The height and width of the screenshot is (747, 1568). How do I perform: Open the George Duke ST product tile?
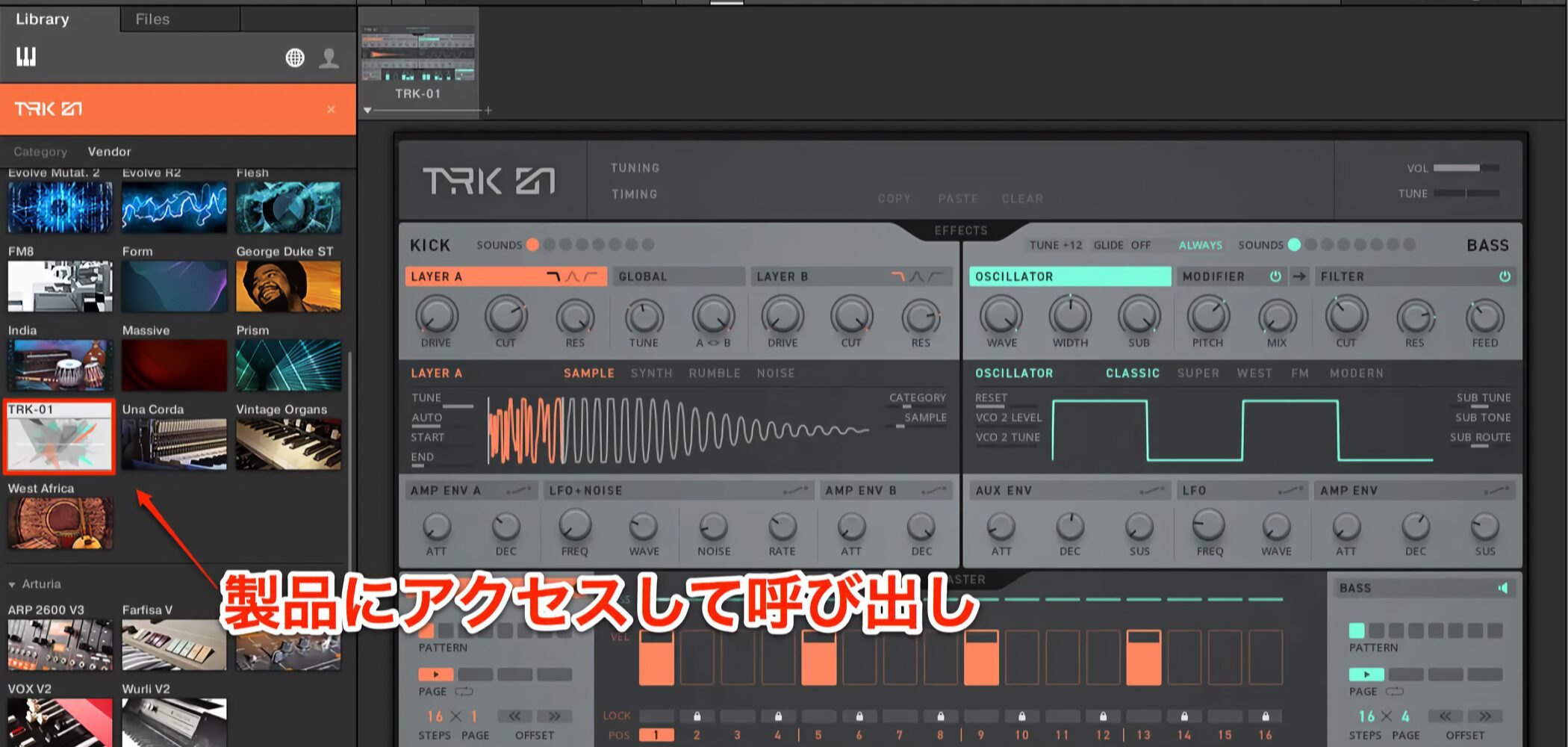(x=288, y=286)
